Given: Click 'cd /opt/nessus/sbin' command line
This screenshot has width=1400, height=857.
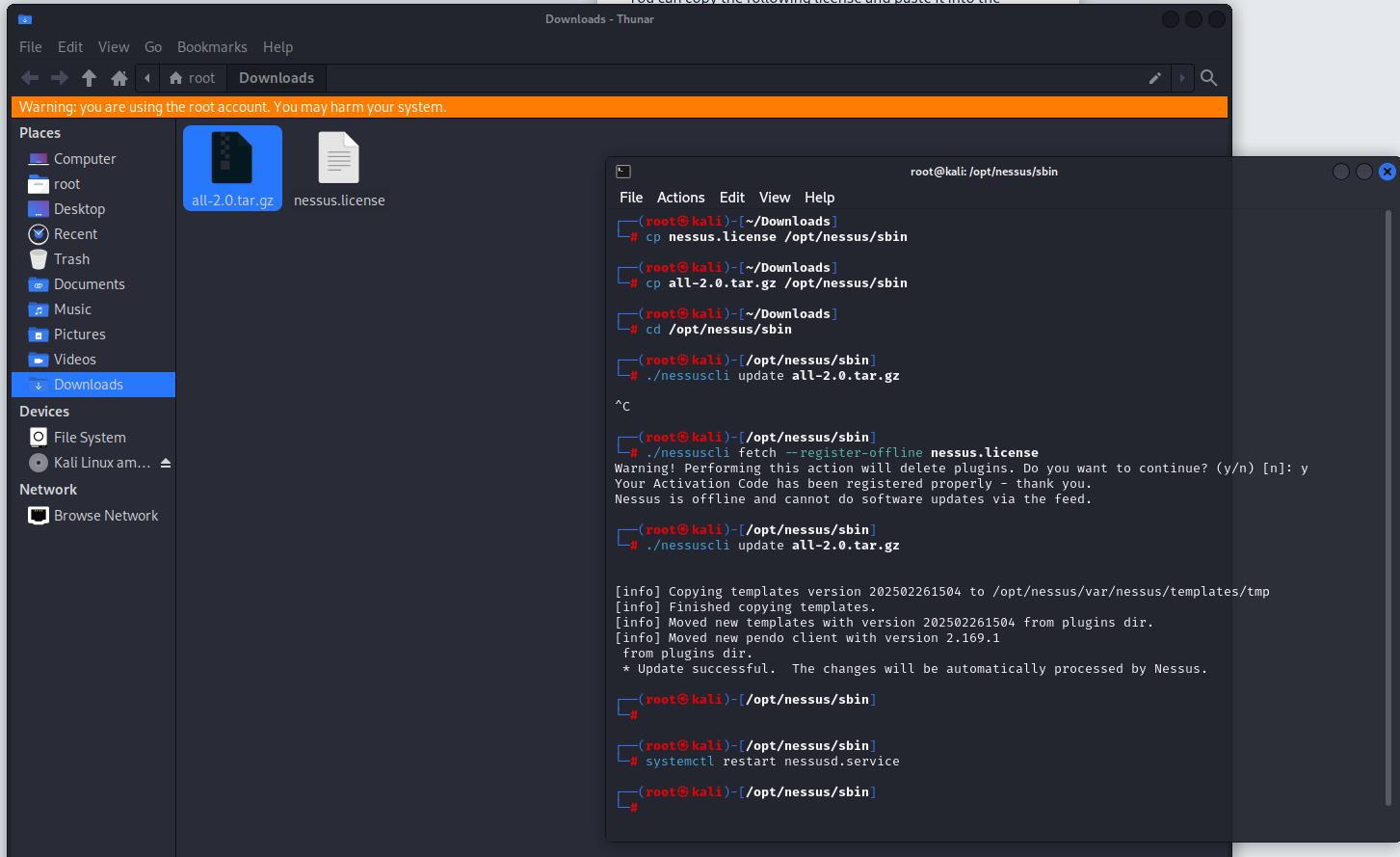Looking at the screenshot, I should (x=719, y=330).
